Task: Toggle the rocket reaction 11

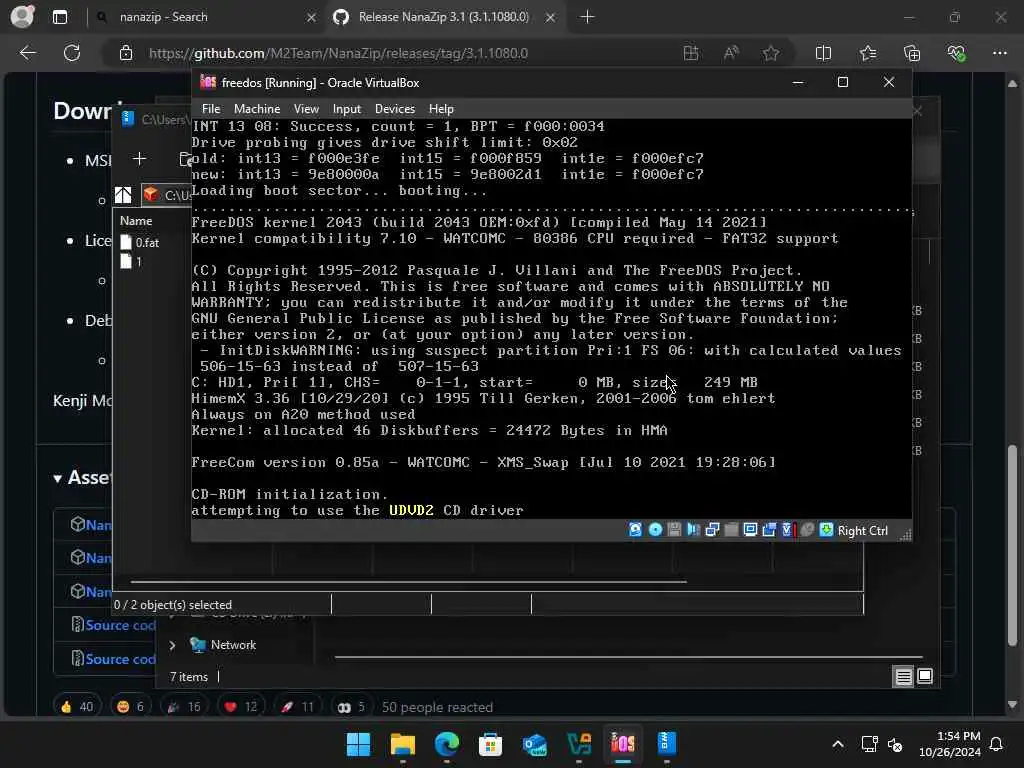Action: coord(298,707)
